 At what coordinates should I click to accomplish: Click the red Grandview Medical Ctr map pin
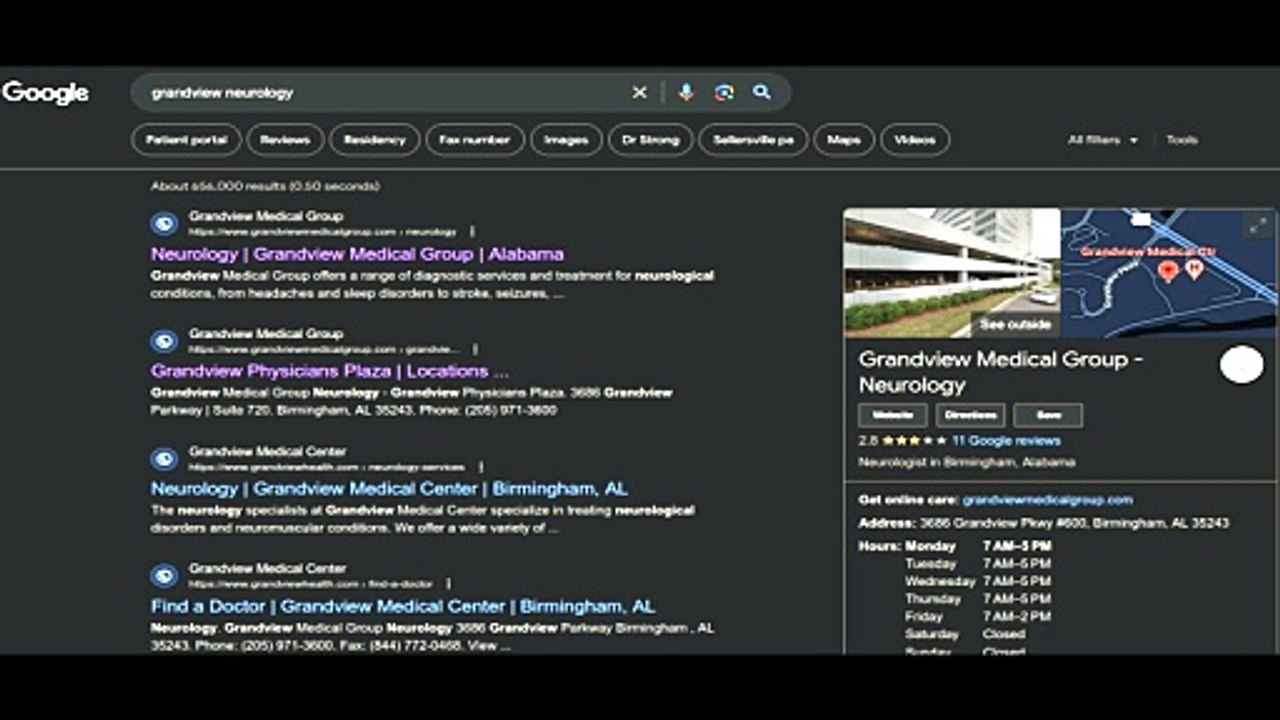(x=1167, y=271)
